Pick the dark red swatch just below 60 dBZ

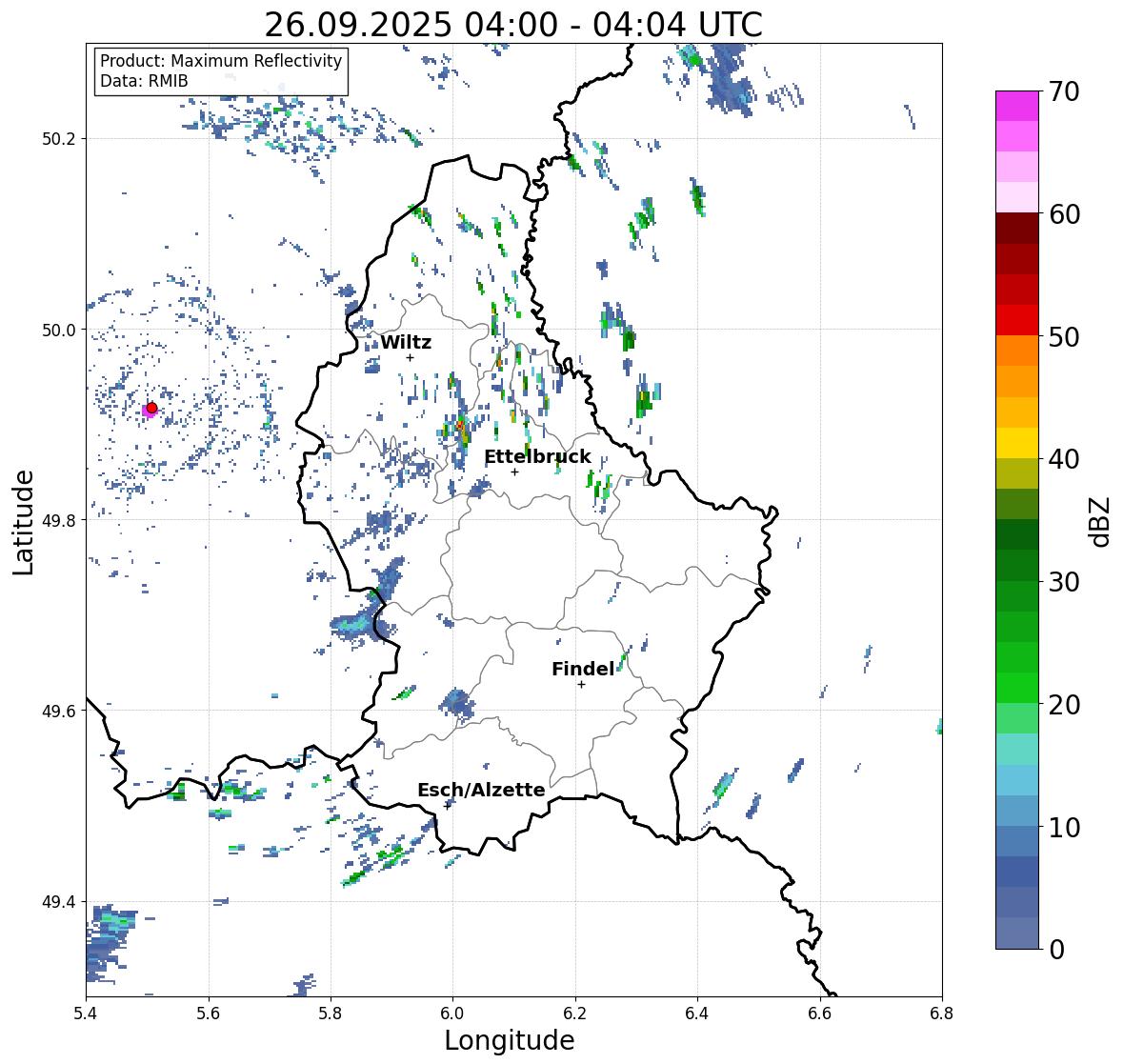pos(1017,229)
